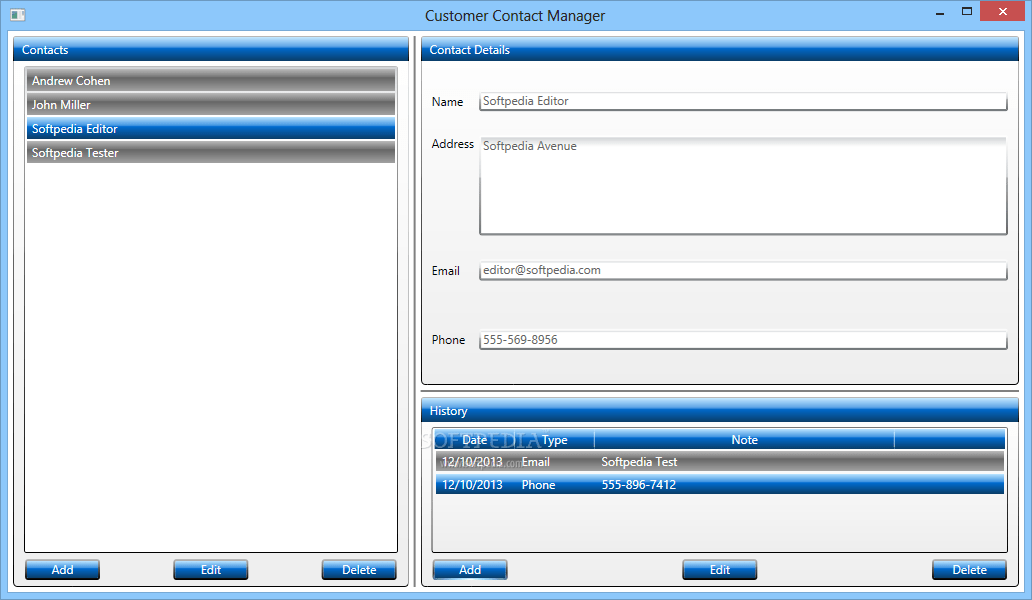Screen dimensions: 1032x600
Task: Select Softpedia Tester contact row
Action: coord(211,153)
